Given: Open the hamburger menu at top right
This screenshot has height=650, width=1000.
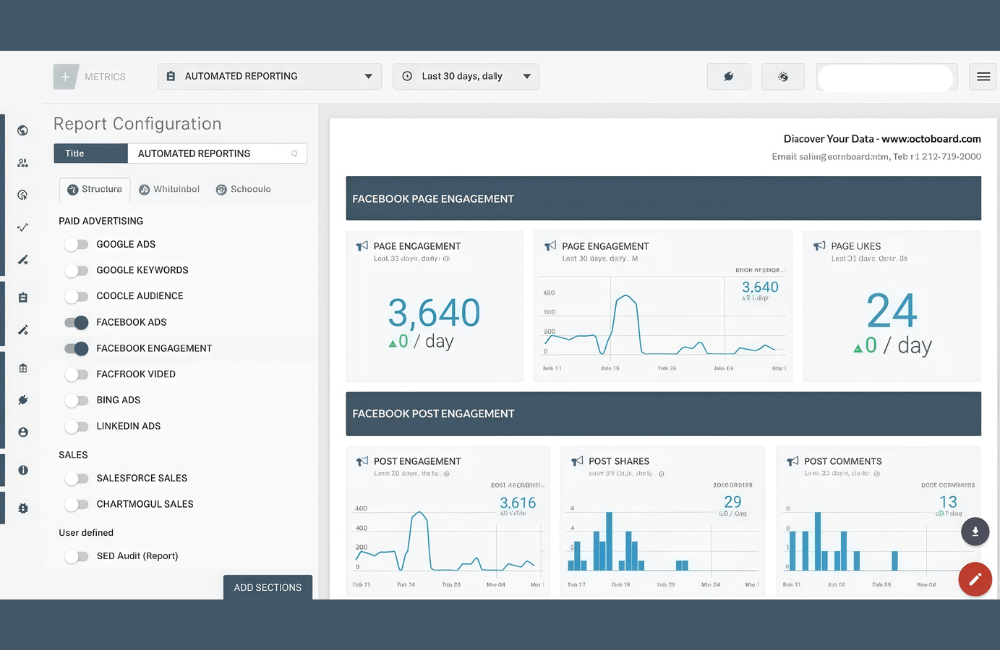Looking at the screenshot, I should point(984,77).
